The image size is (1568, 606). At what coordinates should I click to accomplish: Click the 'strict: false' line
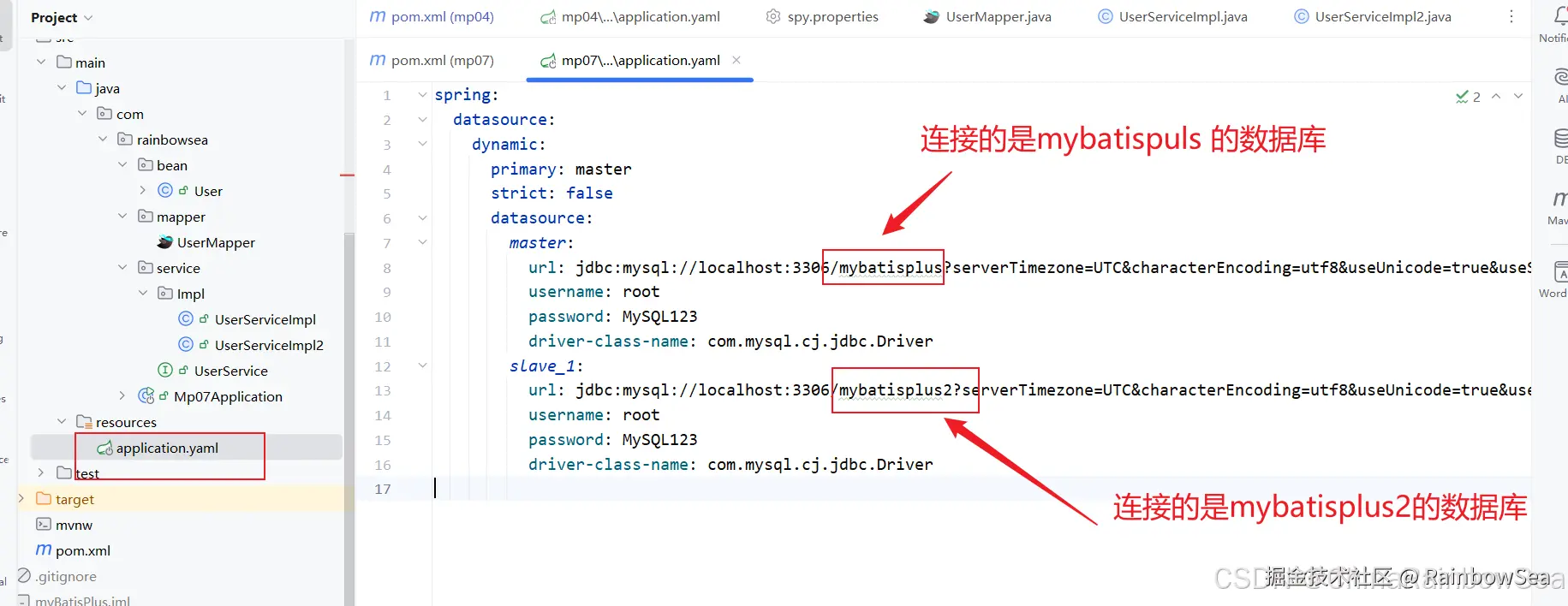(551, 193)
